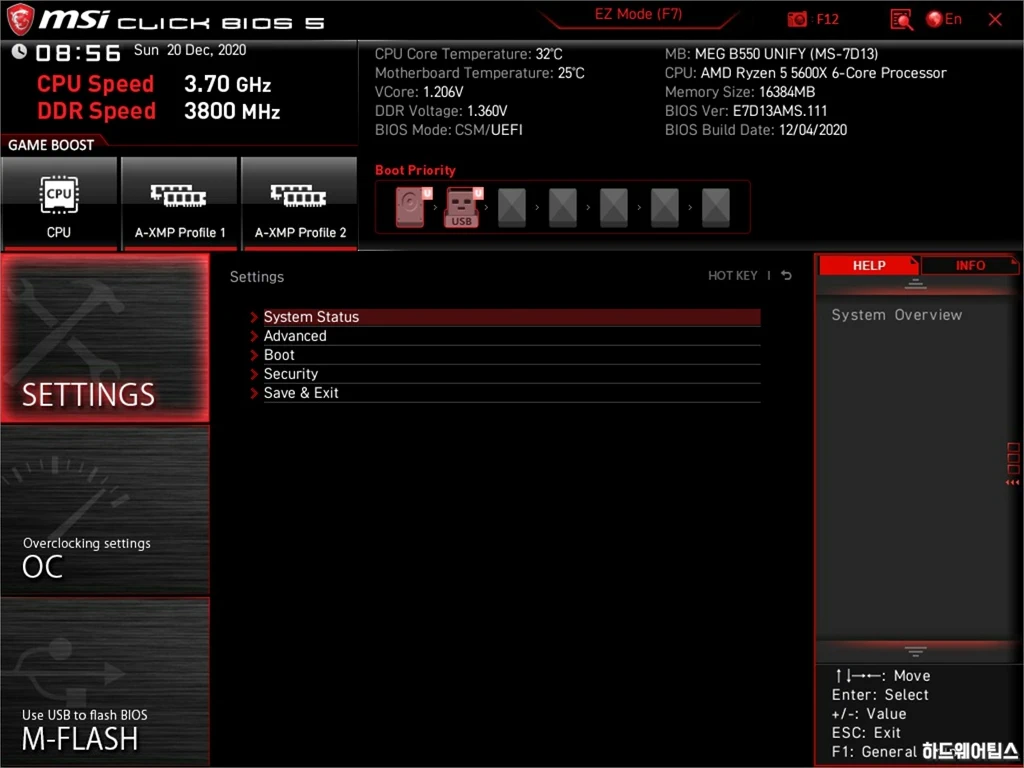This screenshot has height=768, width=1024.
Task: Click the clock icon beside the time
Action: click(x=19, y=51)
